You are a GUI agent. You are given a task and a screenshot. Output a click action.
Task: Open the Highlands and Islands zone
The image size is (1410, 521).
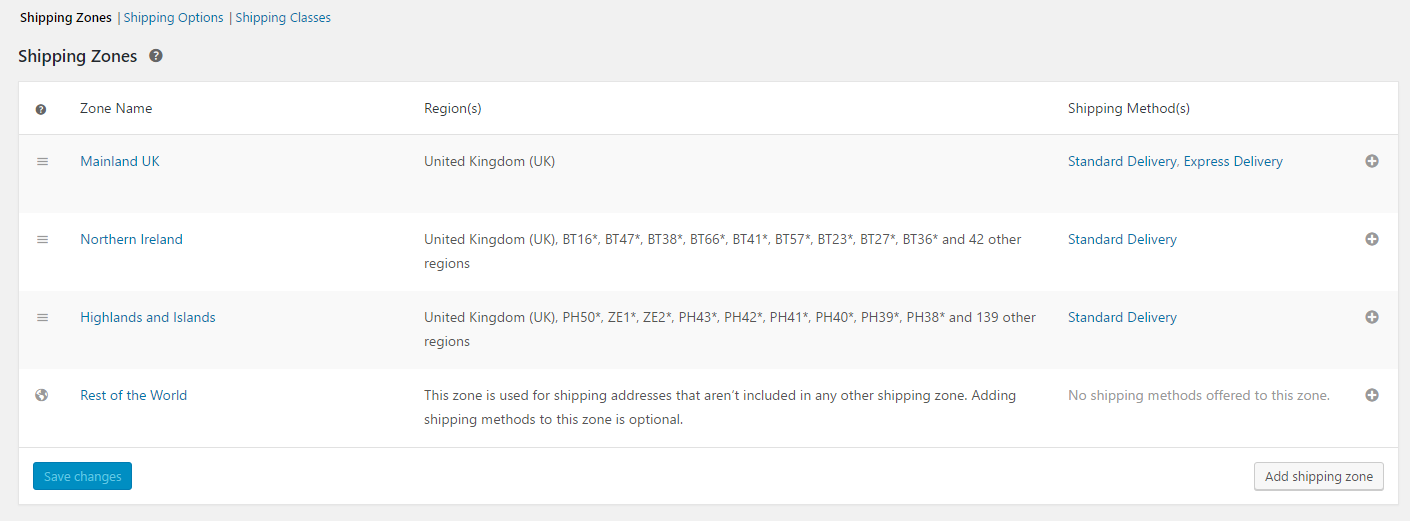pos(148,317)
